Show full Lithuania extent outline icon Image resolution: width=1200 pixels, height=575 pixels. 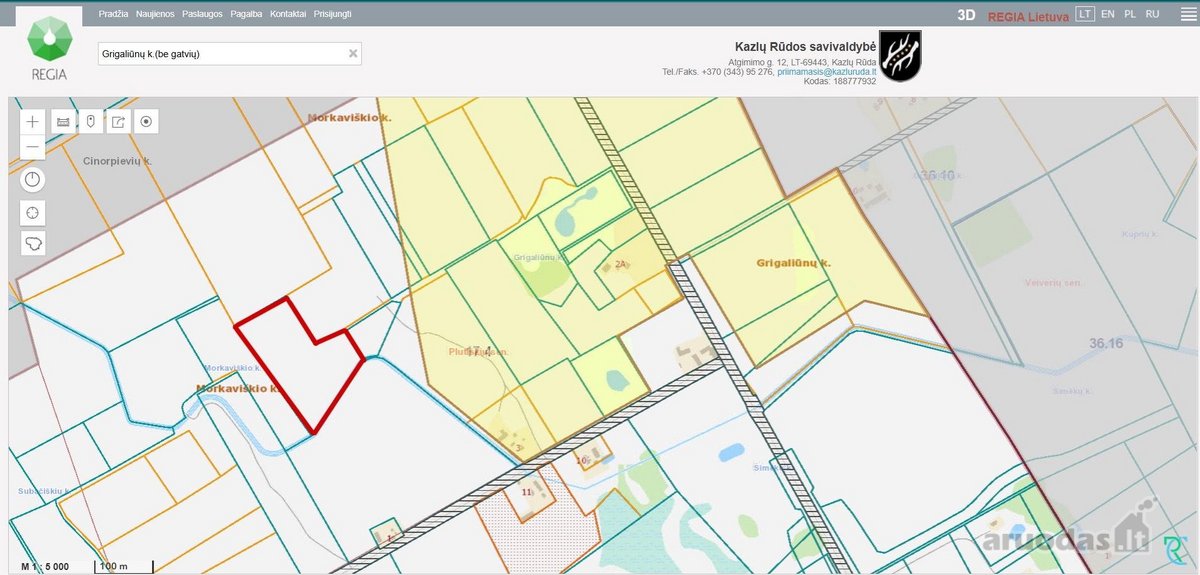click(33, 243)
